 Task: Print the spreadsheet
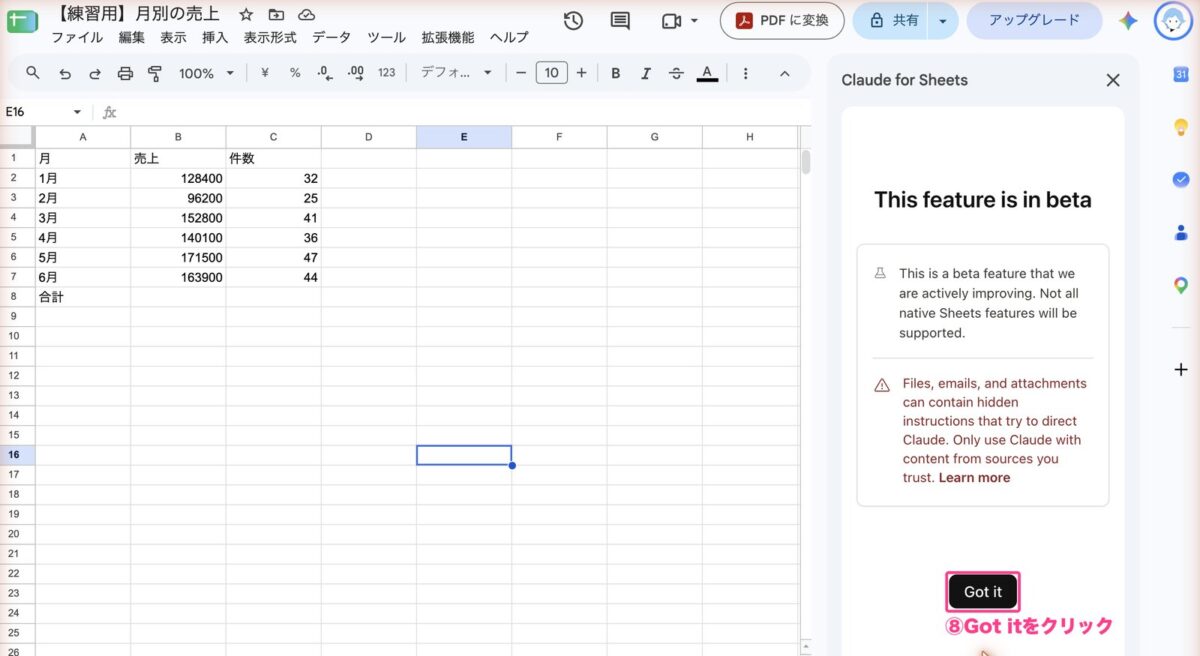(125, 73)
